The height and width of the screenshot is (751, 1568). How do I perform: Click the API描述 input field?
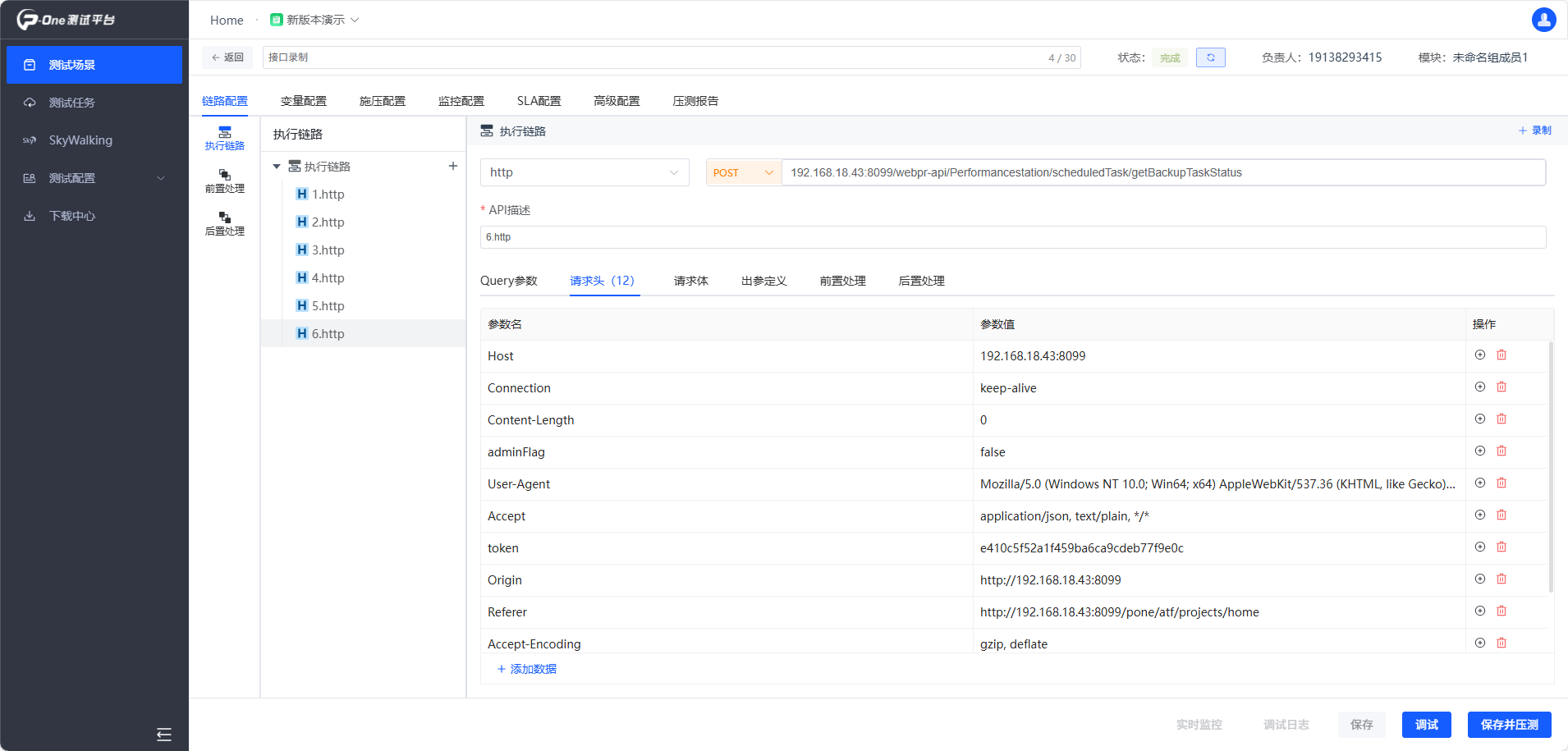tap(1012, 237)
